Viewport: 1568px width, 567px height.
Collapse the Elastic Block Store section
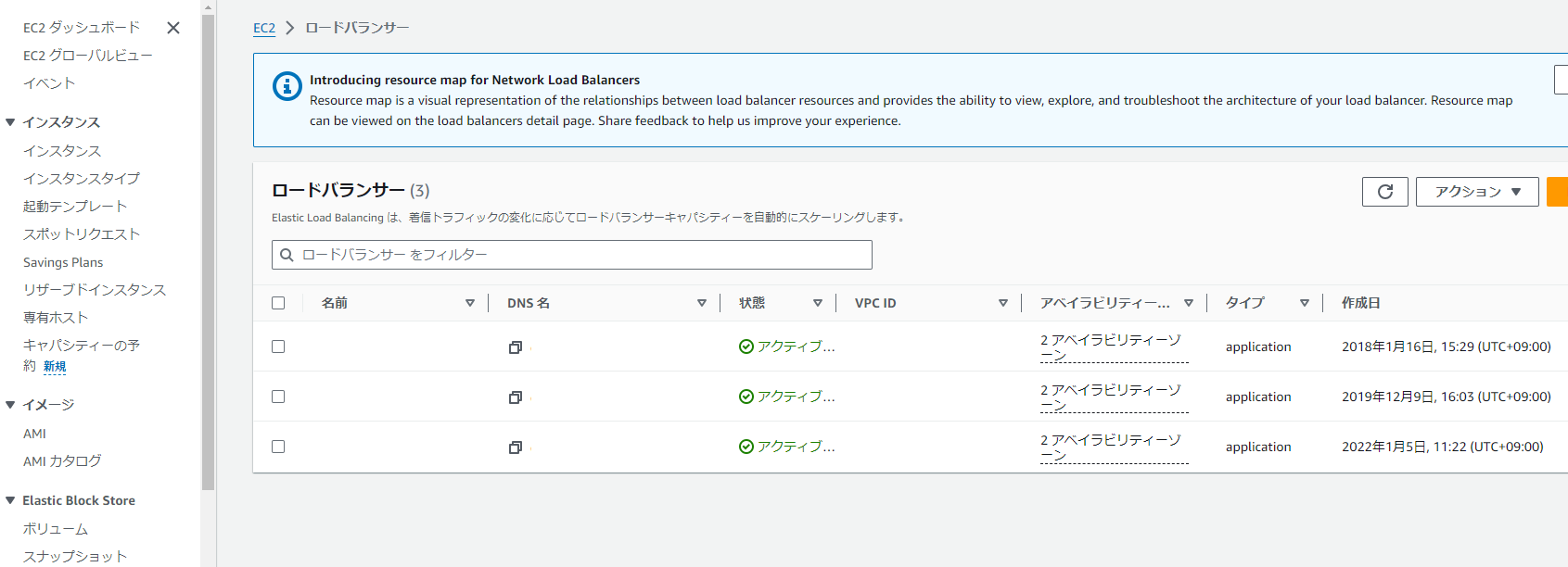[10, 500]
